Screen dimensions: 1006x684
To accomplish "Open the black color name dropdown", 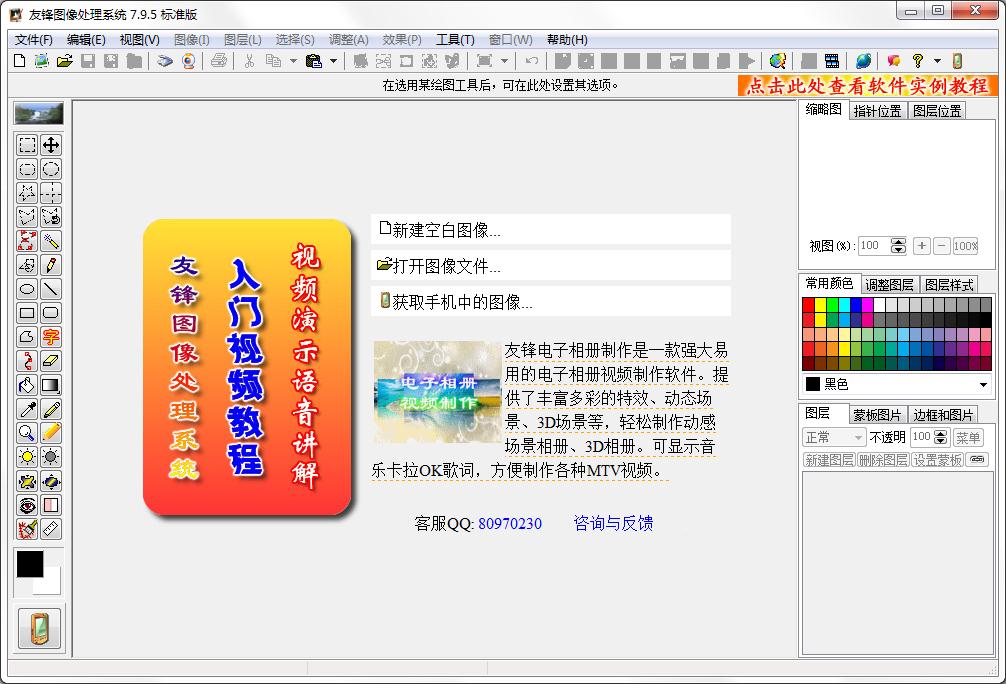I will coord(983,384).
